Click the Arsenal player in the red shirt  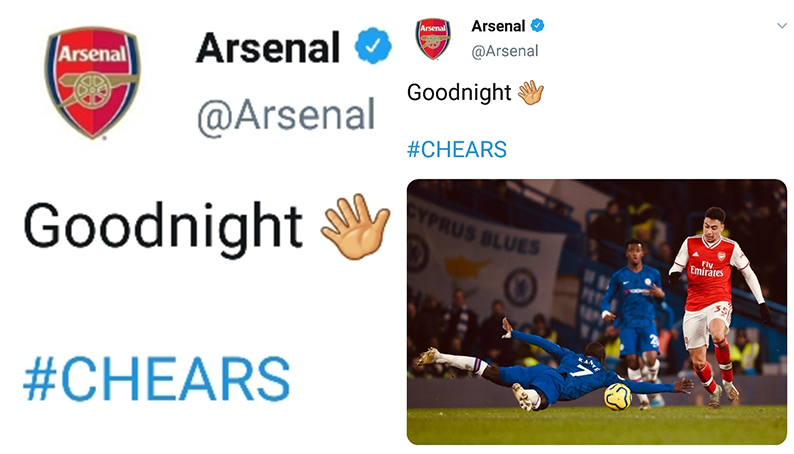coord(712,300)
